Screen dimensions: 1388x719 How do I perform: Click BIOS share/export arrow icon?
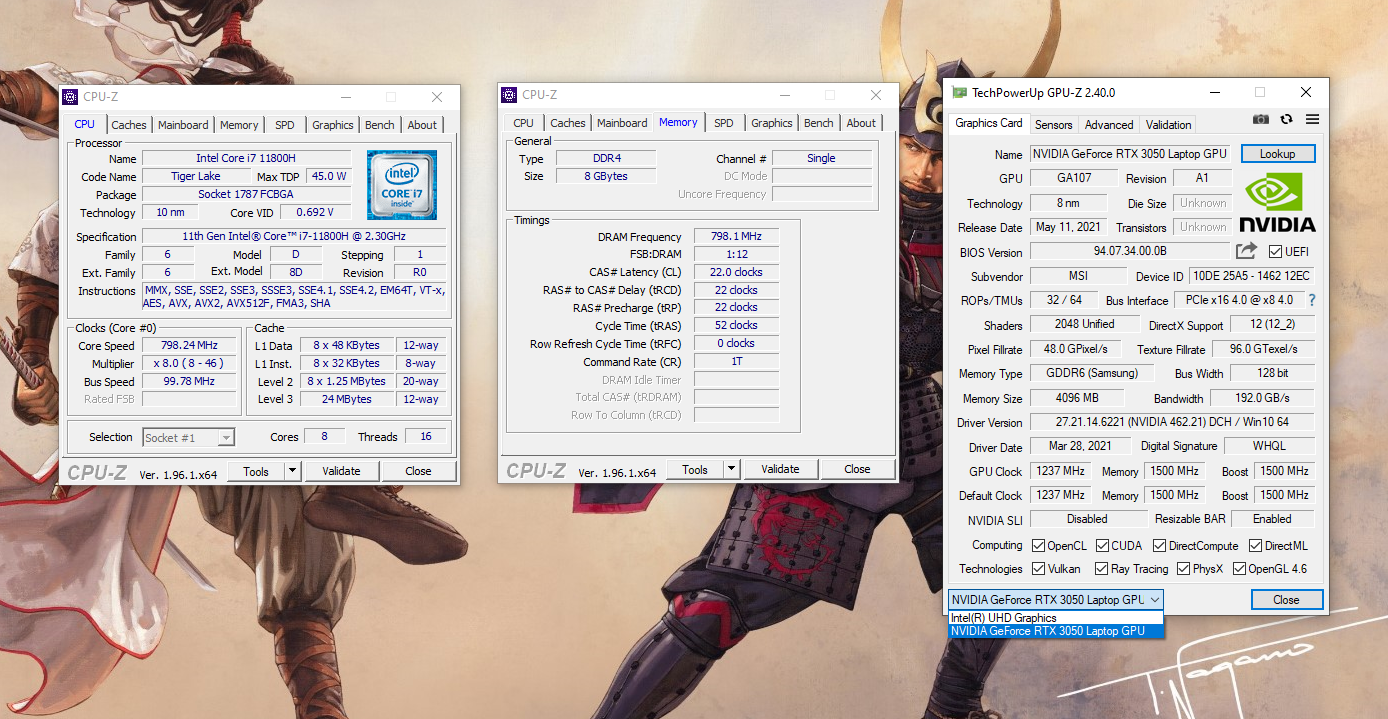coord(1246,251)
